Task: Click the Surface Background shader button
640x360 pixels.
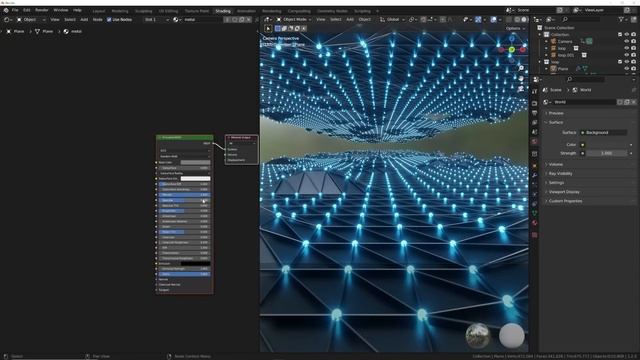Action: [x=604, y=133]
